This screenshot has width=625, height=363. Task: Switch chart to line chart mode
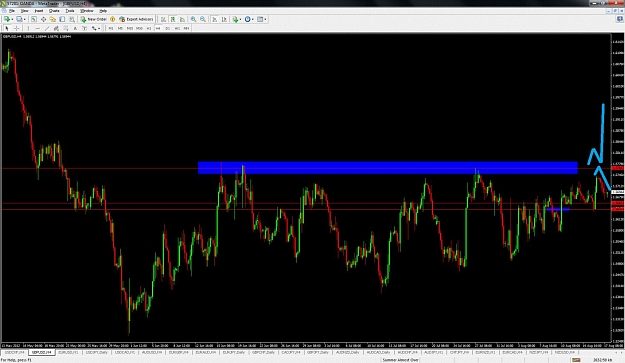[x=183, y=19]
